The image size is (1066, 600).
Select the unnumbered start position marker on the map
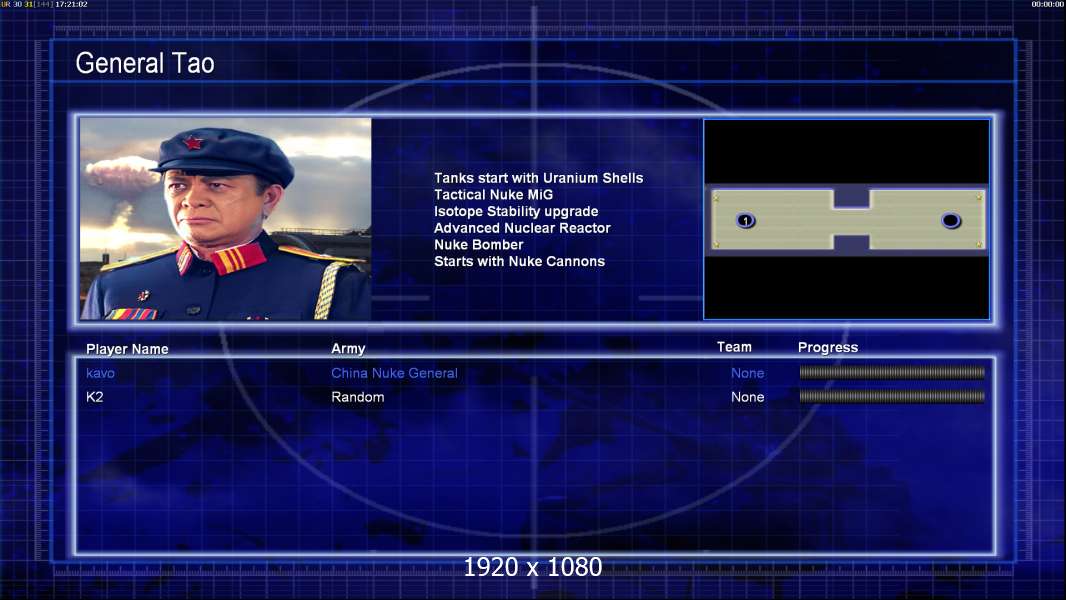[950, 220]
